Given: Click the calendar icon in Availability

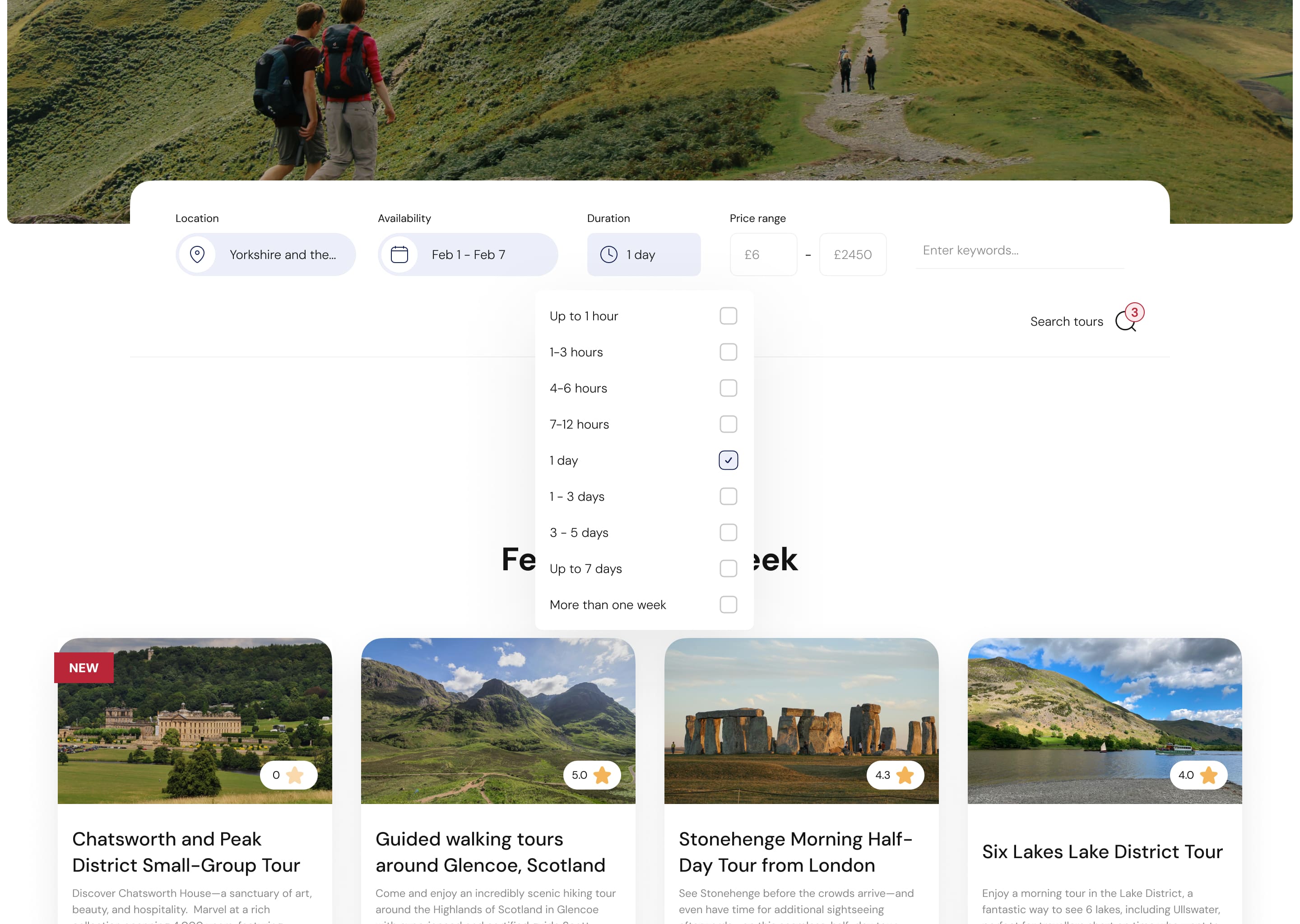Looking at the screenshot, I should click(399, 254).
